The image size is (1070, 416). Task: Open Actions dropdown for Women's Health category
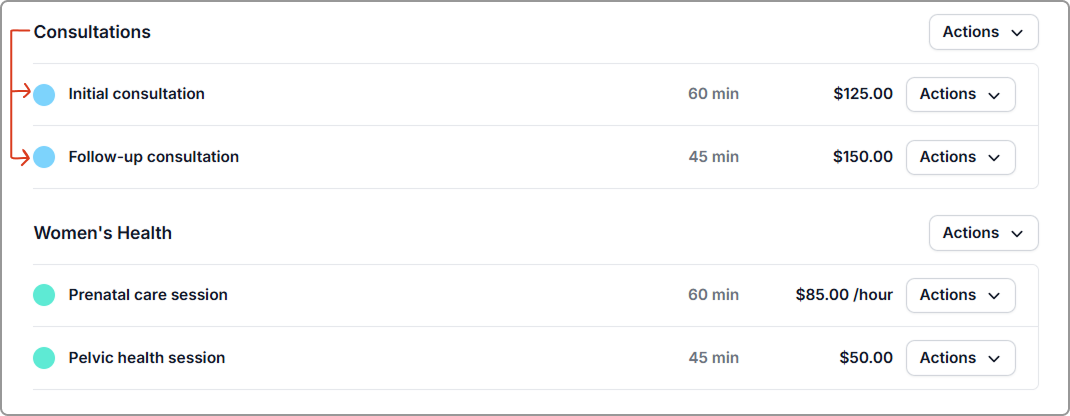click(x=983, y=233)
